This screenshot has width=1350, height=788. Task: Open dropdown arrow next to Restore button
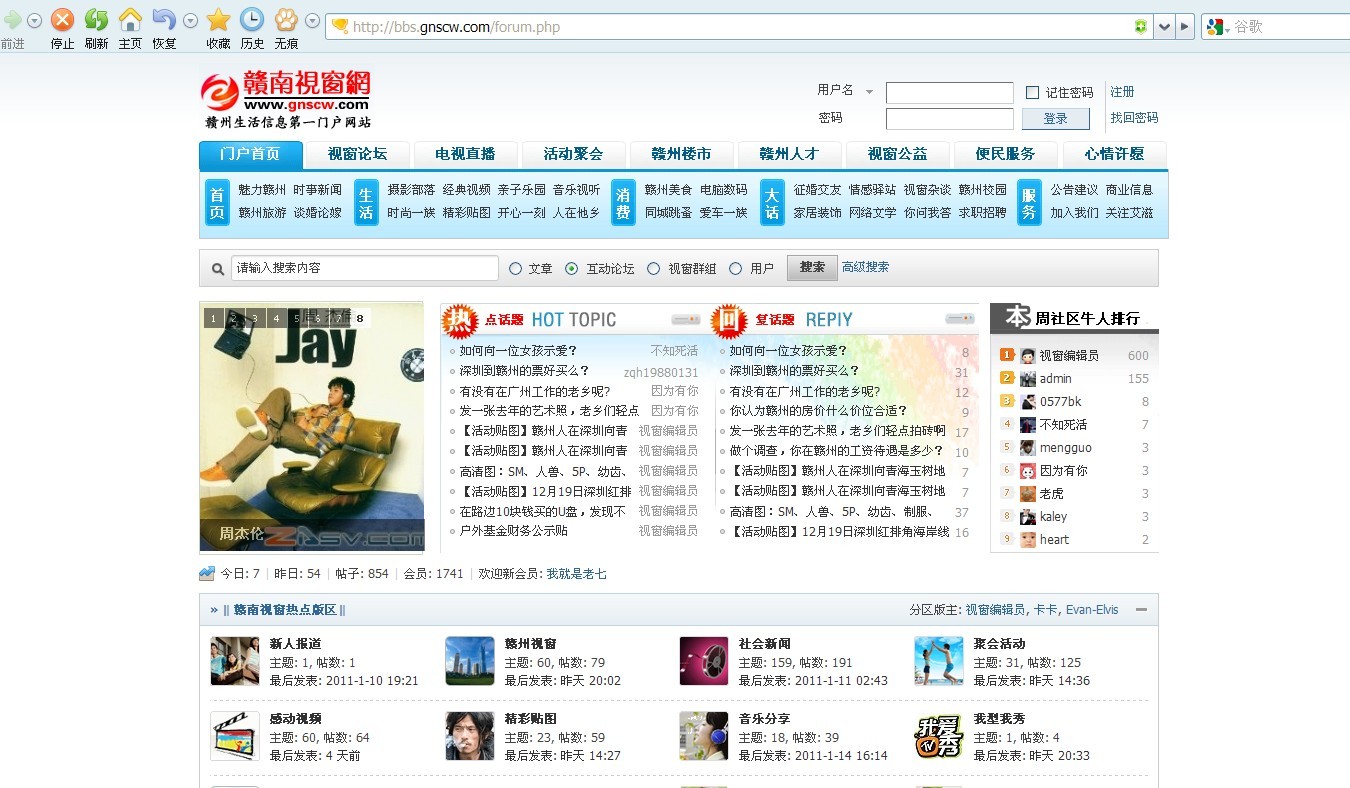[x=191, y=21]
